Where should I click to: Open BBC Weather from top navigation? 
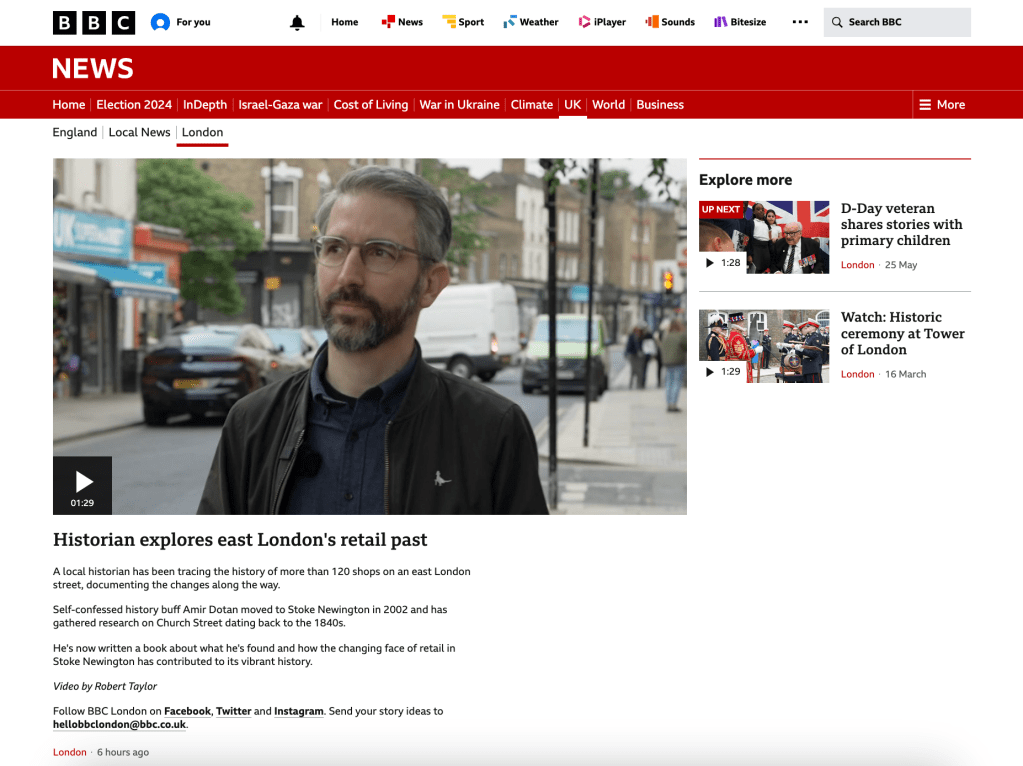(531, 22)
